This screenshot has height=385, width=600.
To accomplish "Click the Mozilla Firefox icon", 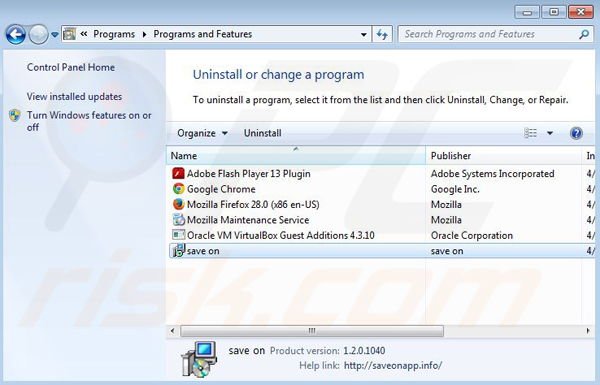I will [178, 204].
